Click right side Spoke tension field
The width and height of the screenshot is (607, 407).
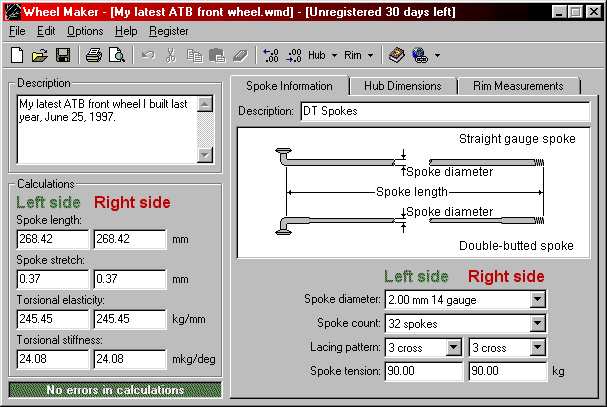coord(508,371)
